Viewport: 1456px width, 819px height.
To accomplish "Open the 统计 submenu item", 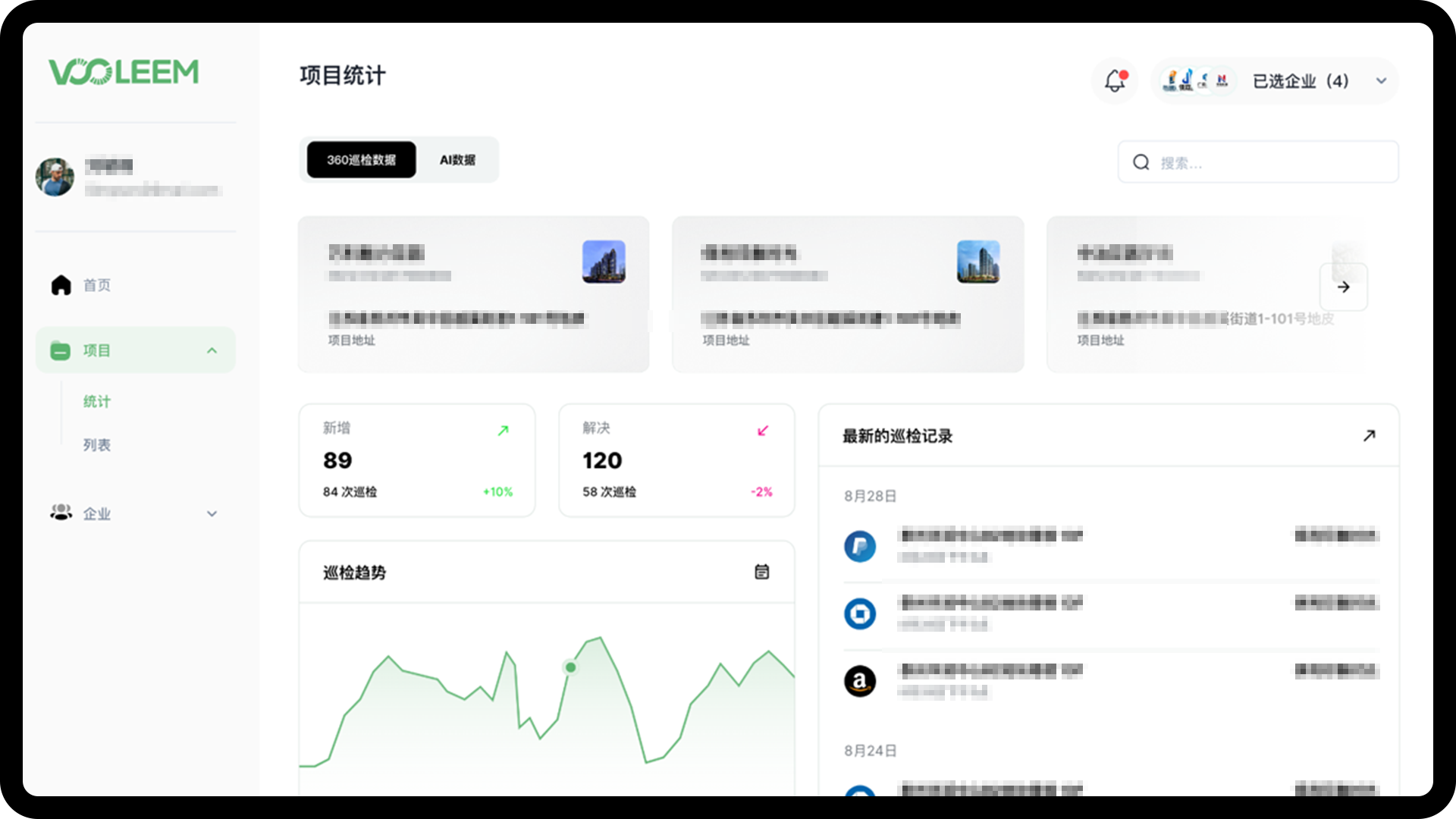I will point(97,401).
